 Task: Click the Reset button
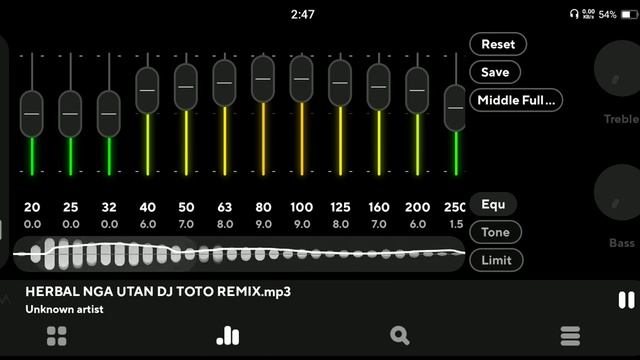[498, 44]
